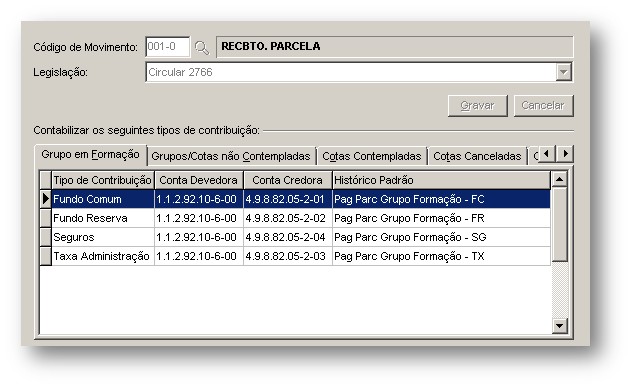The image size is (632, 388).
Task: Click the row selector for Taxa Administração
Action: [46, 256]
